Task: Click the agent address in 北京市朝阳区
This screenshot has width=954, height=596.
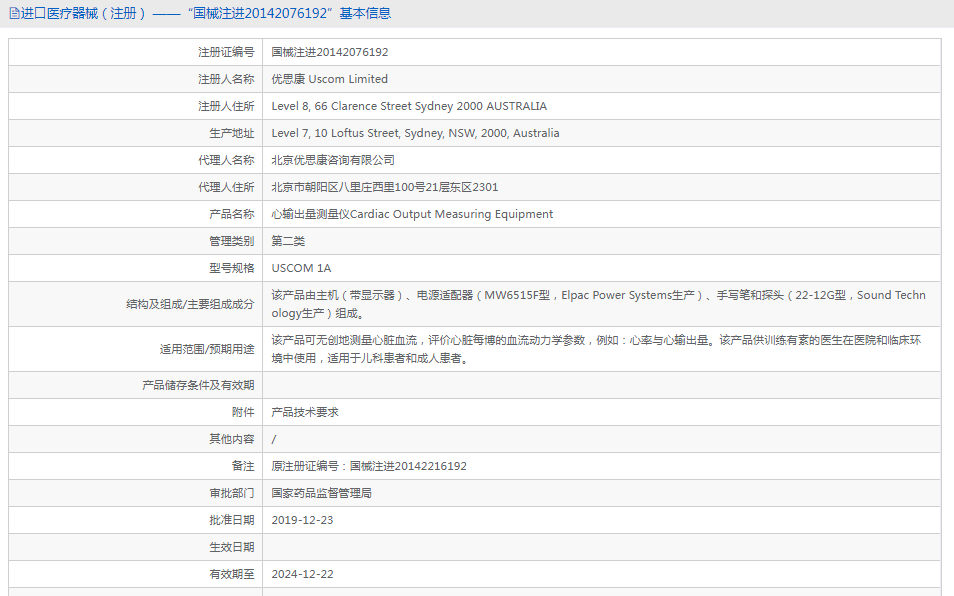Action: point(385,187)
